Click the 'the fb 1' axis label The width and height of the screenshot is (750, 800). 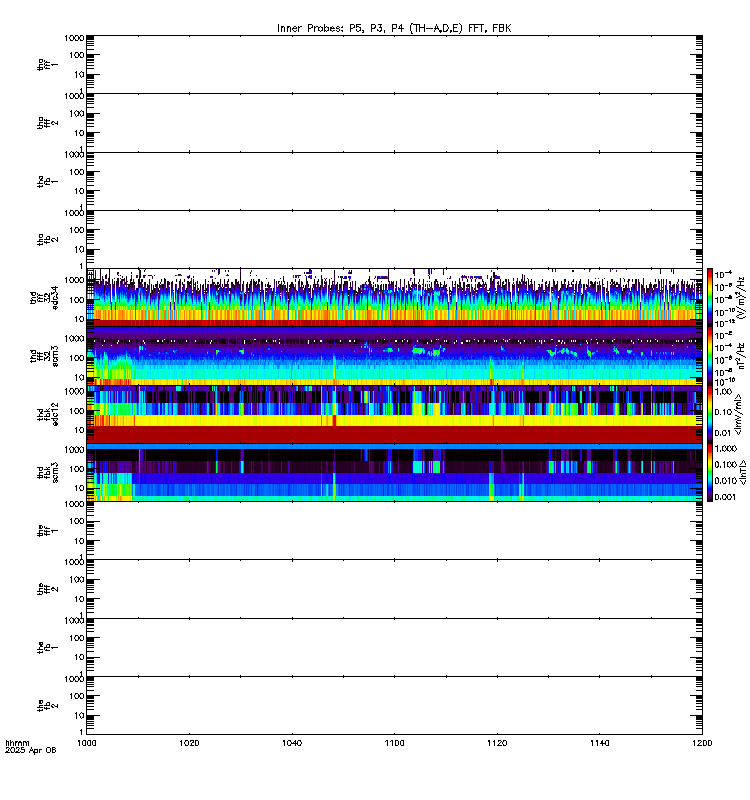pos(48,647)
